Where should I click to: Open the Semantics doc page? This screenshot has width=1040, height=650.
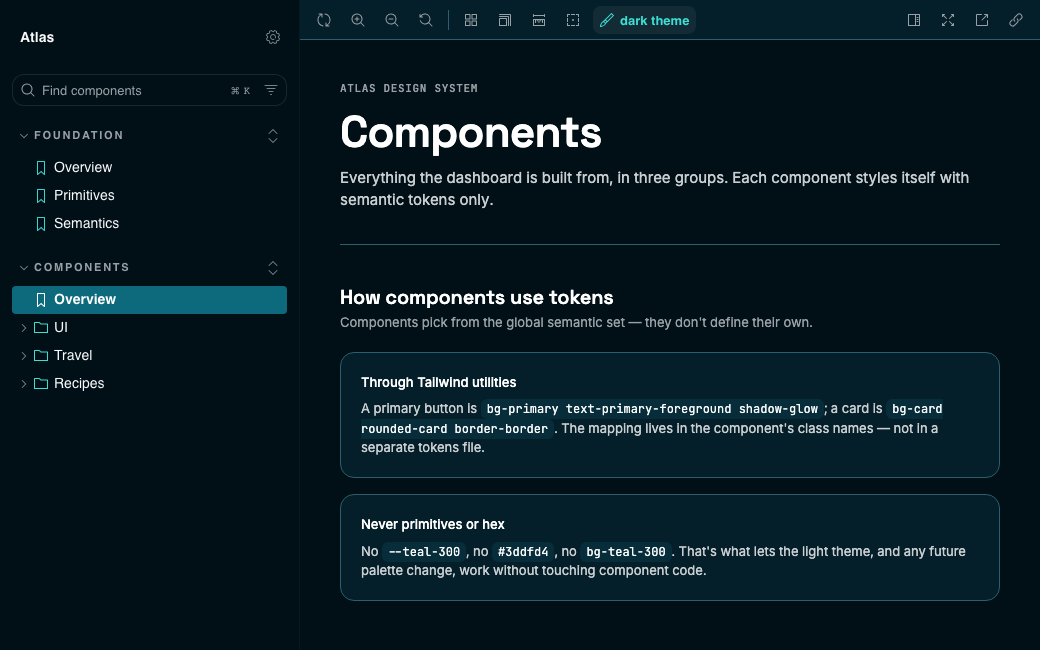[x=86, y=224]
